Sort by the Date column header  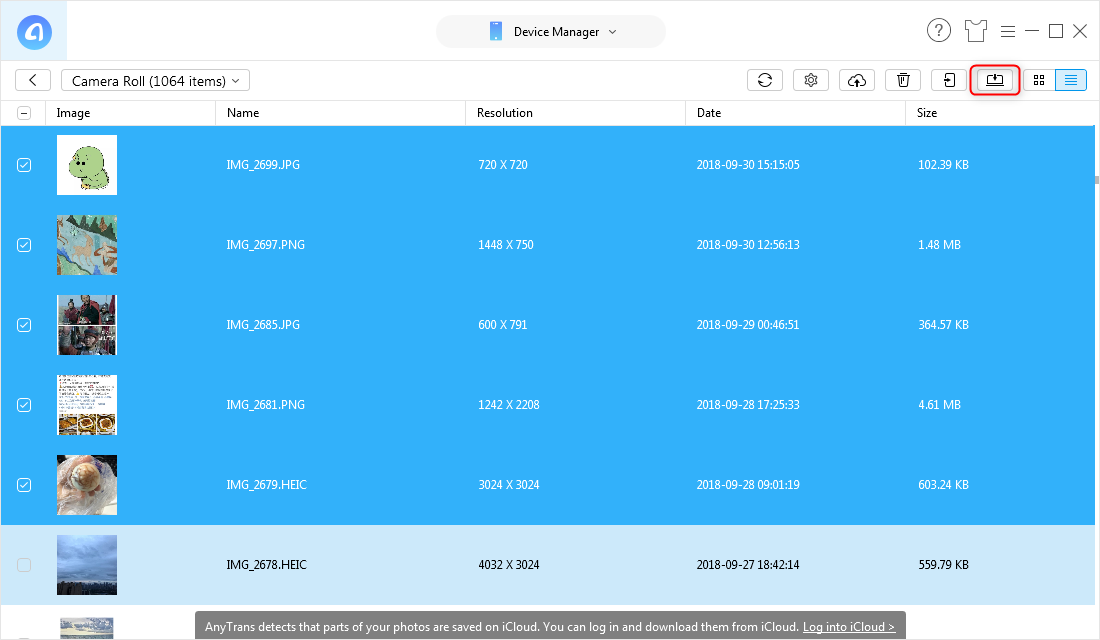[x=709, y=113]
